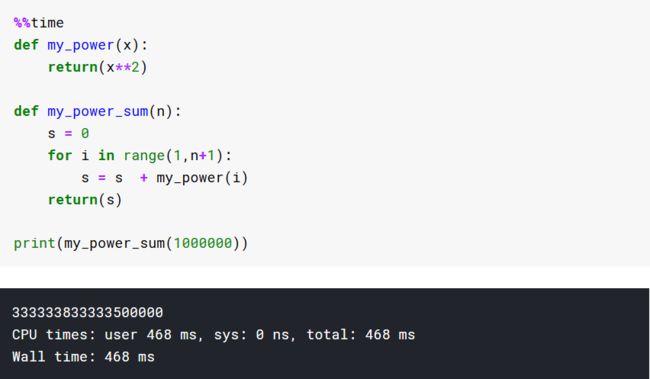
Task: Click the Wall time: 468 ms line
Action: point(83,357)
